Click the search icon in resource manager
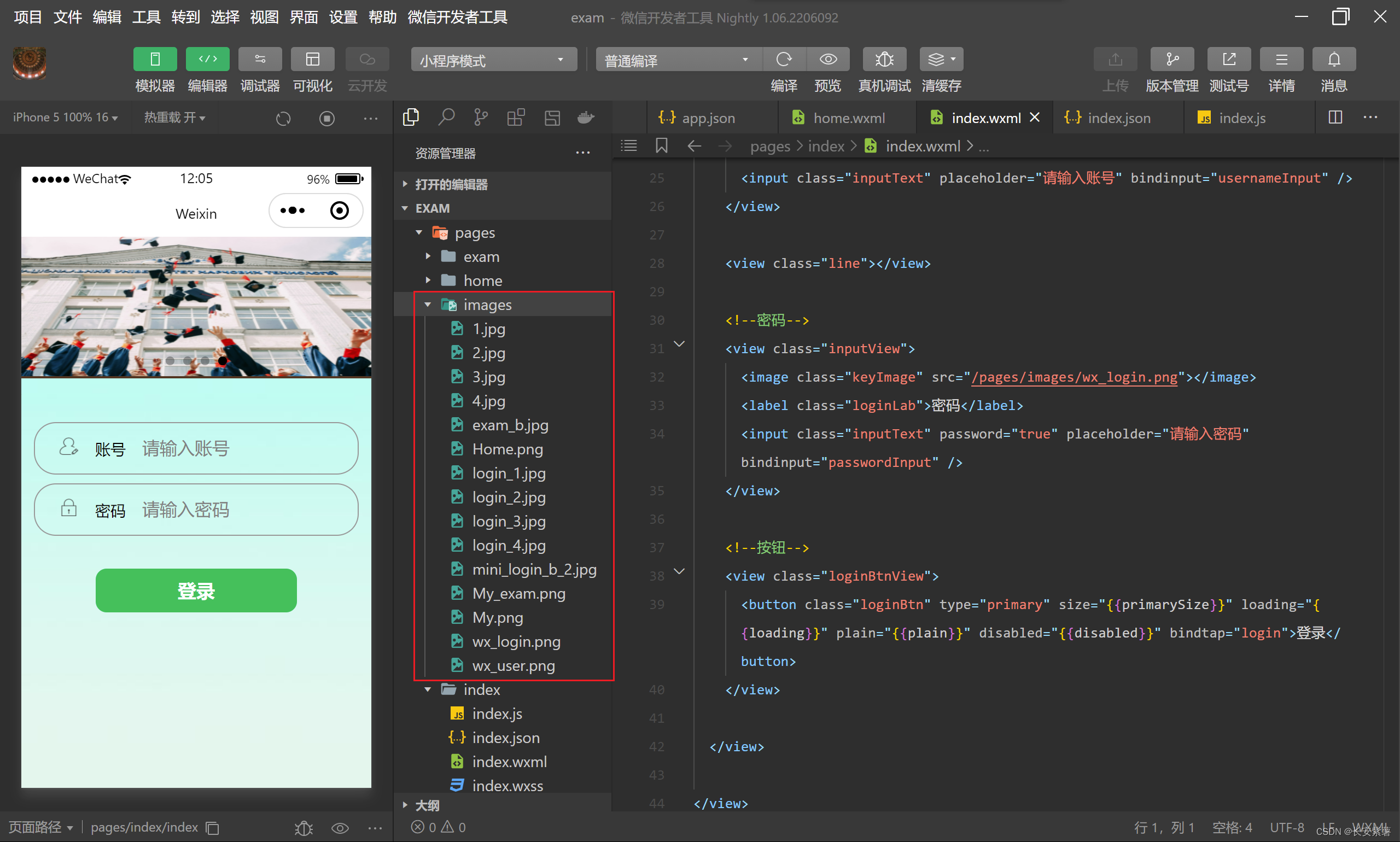This screenshot has height=842, width=1400. pos(446,117)
